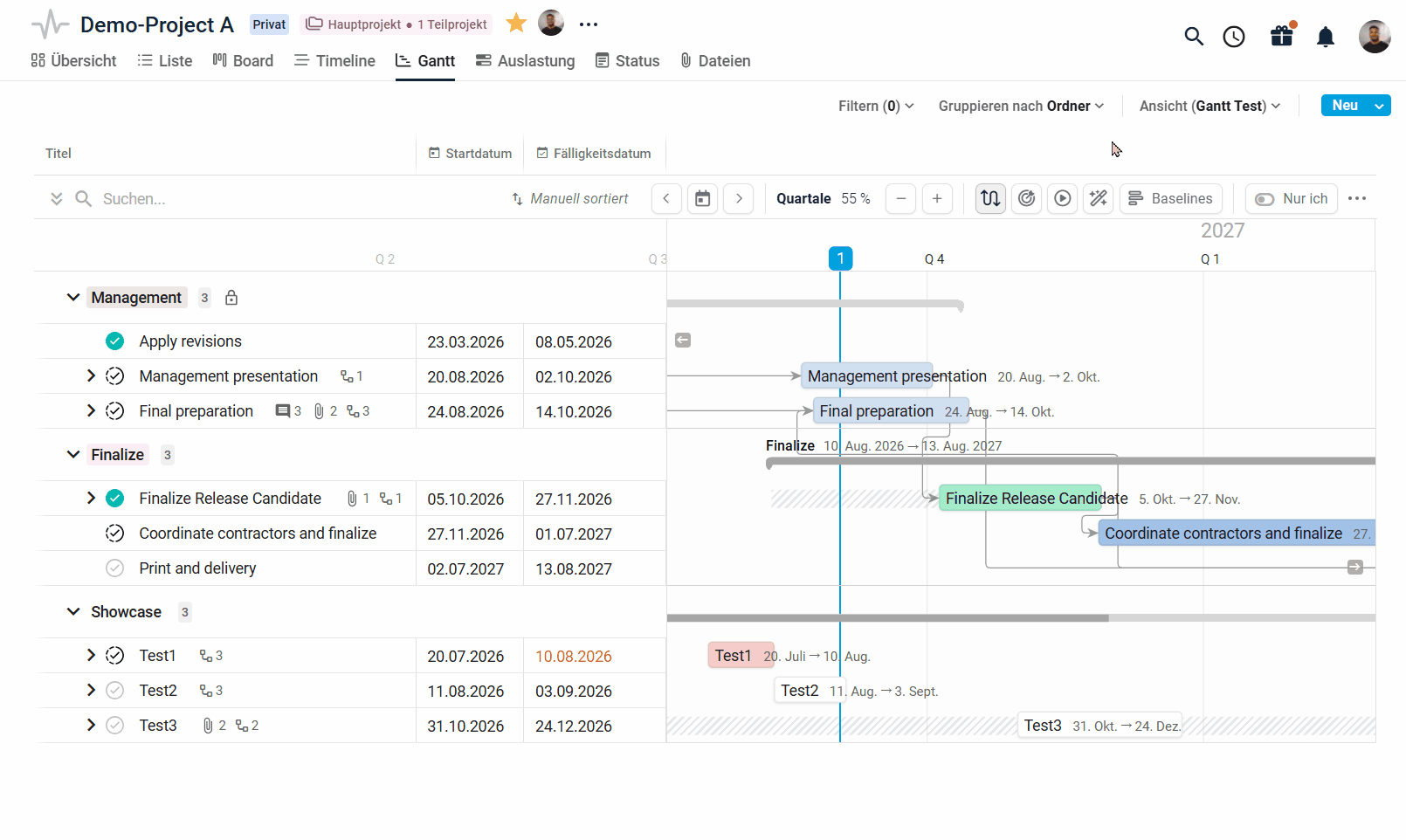Viewport: 1406px width, 840px height.
Task: Switch to the Auslastung tab
Action: pyautogui.click(x=525, y=61)
